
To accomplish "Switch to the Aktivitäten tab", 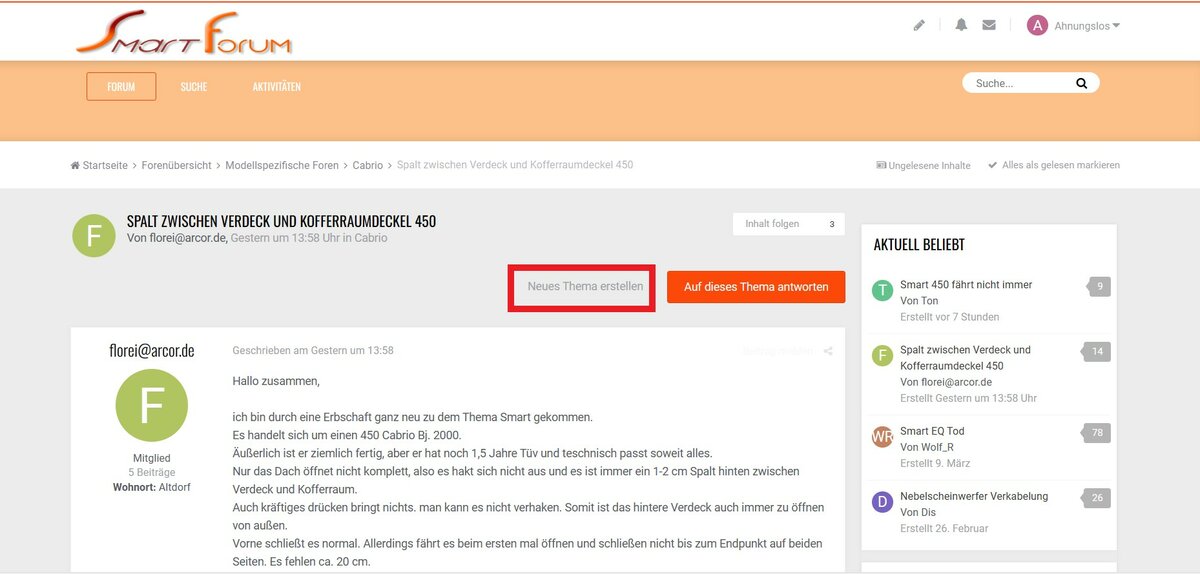I will [276, 87].
